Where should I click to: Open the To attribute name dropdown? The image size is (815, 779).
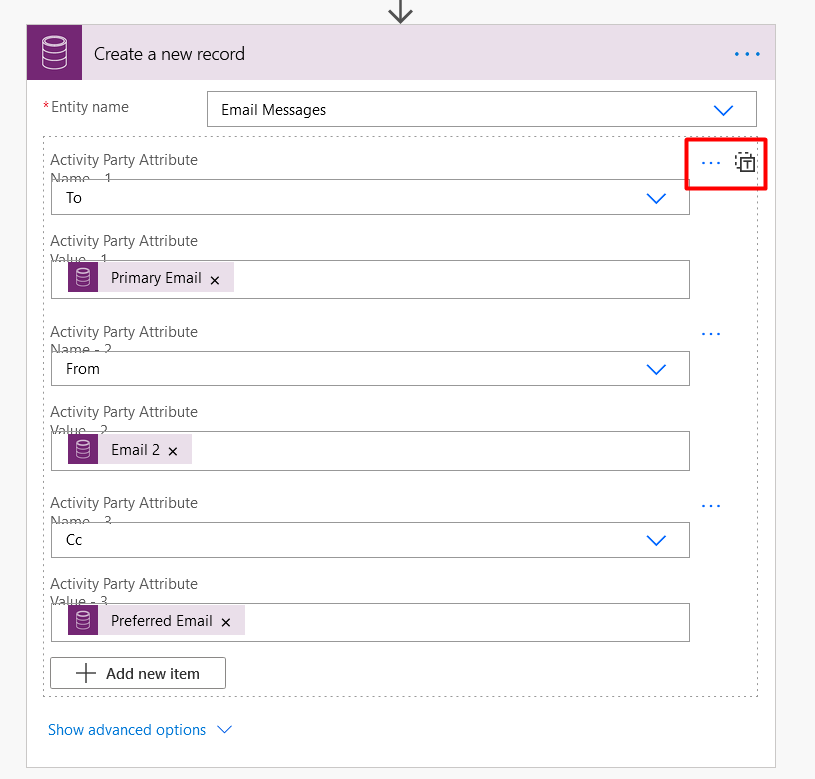pyautogui.click(x=656, y=198)
